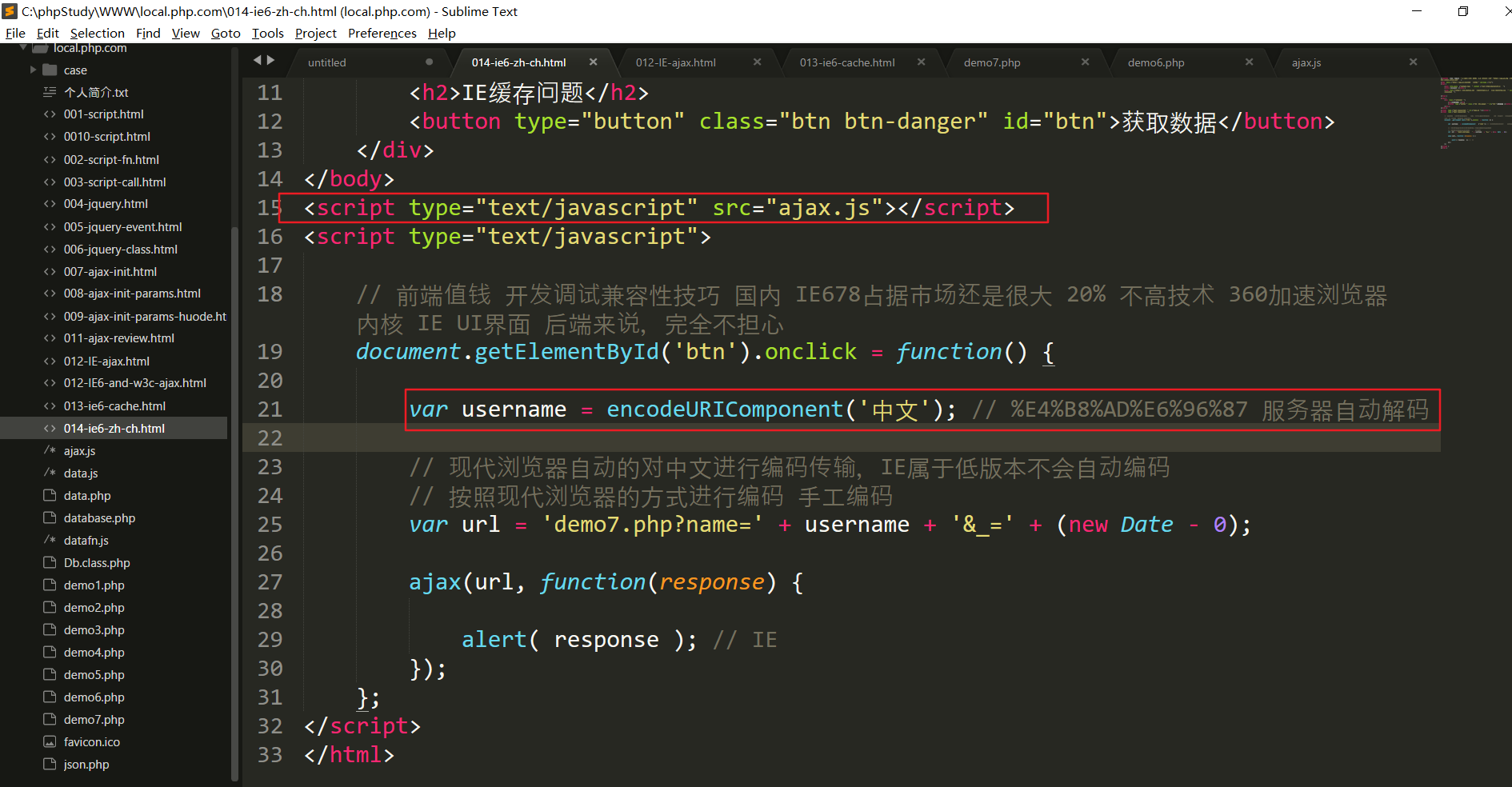Select Db.class.php in the file tree
Viewport: 1512px width, 787px height.
tap(97, 563)
